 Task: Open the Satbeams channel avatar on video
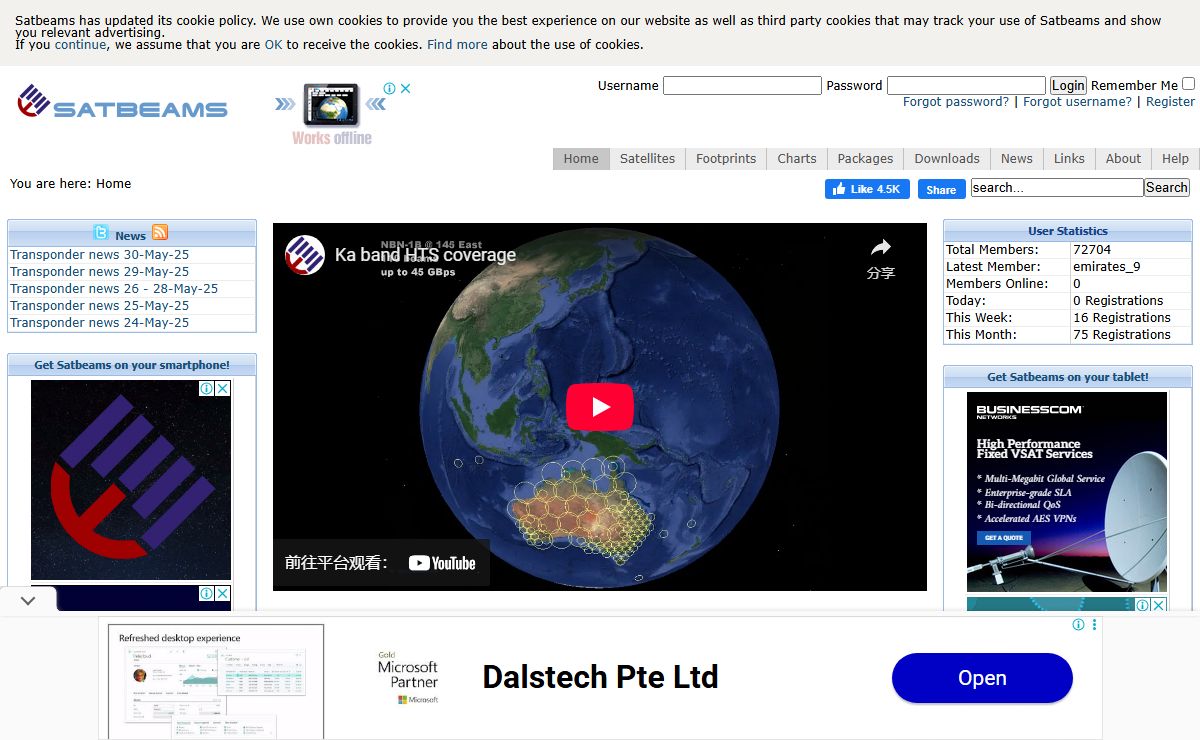304,255
